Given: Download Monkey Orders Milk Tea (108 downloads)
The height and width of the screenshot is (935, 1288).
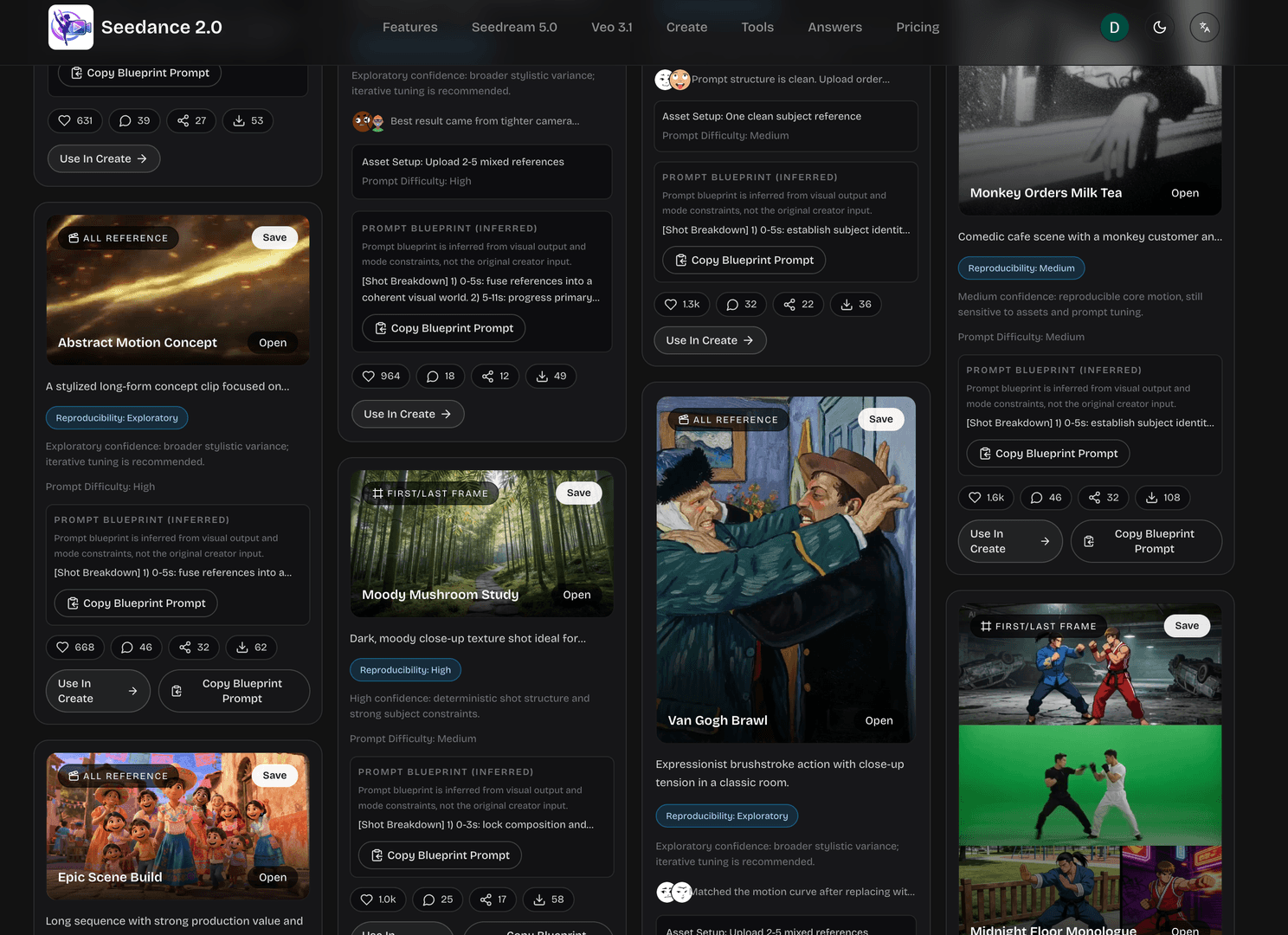Looking at the screenshot, I should [x=1163, y=497].
